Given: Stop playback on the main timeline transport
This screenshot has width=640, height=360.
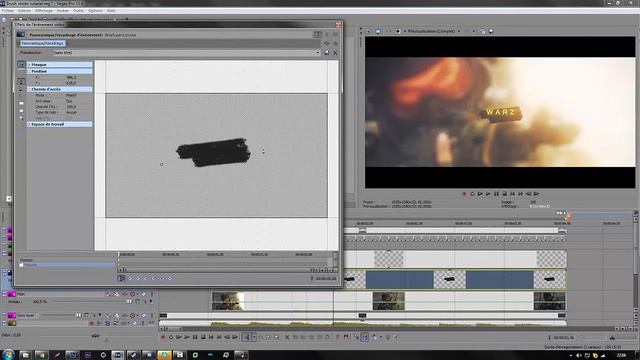Looking at the screenshot, I should click(x=203, y=337).
